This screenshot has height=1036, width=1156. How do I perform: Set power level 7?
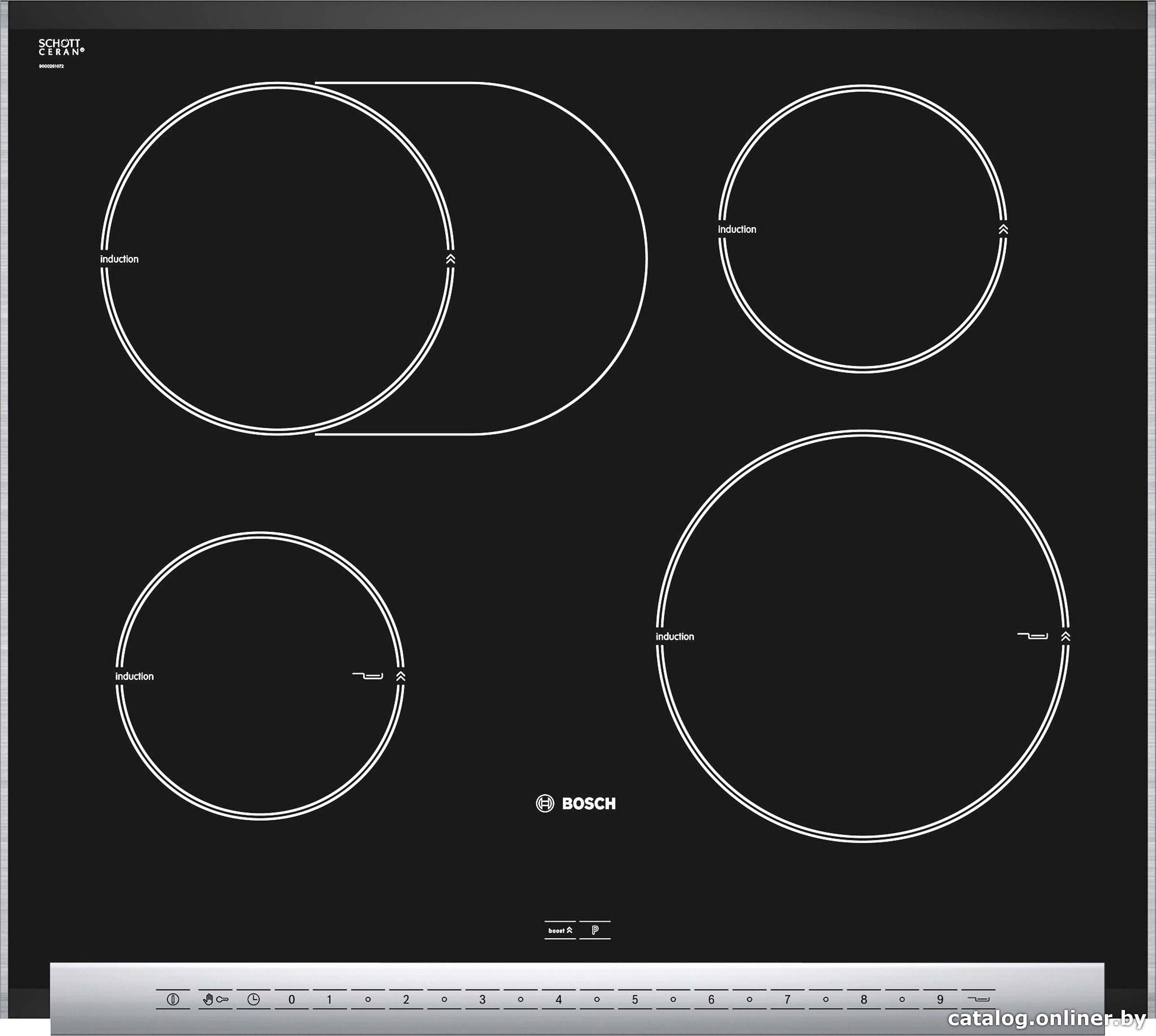click(x=788, y=999)
